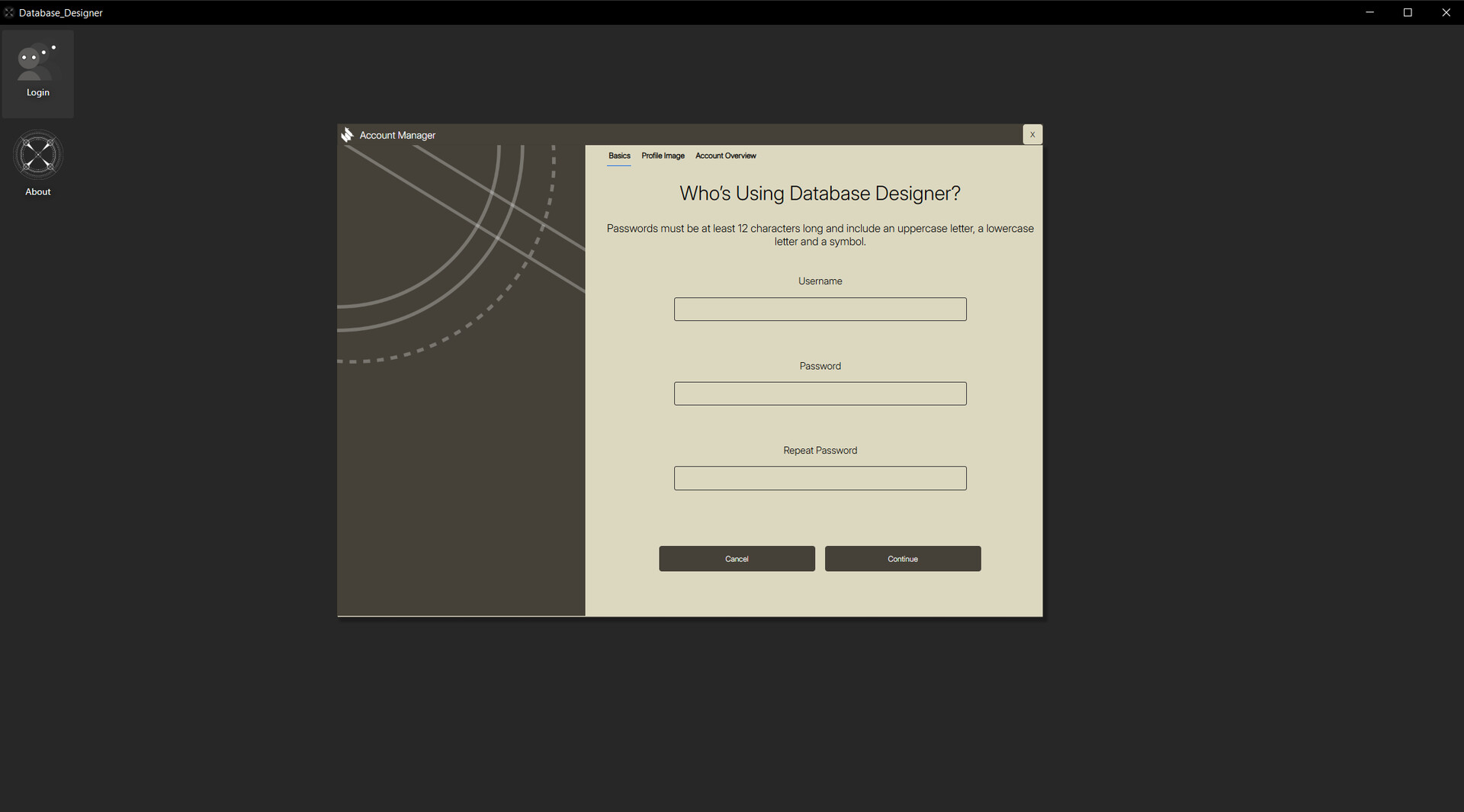Click the Login label under the avatar

[x=37, y=92]
